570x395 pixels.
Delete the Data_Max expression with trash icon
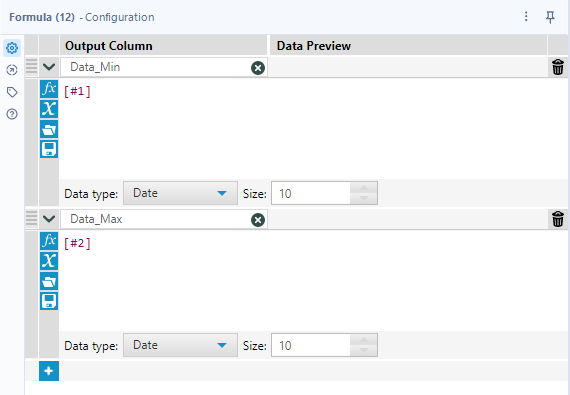[558, 219]
